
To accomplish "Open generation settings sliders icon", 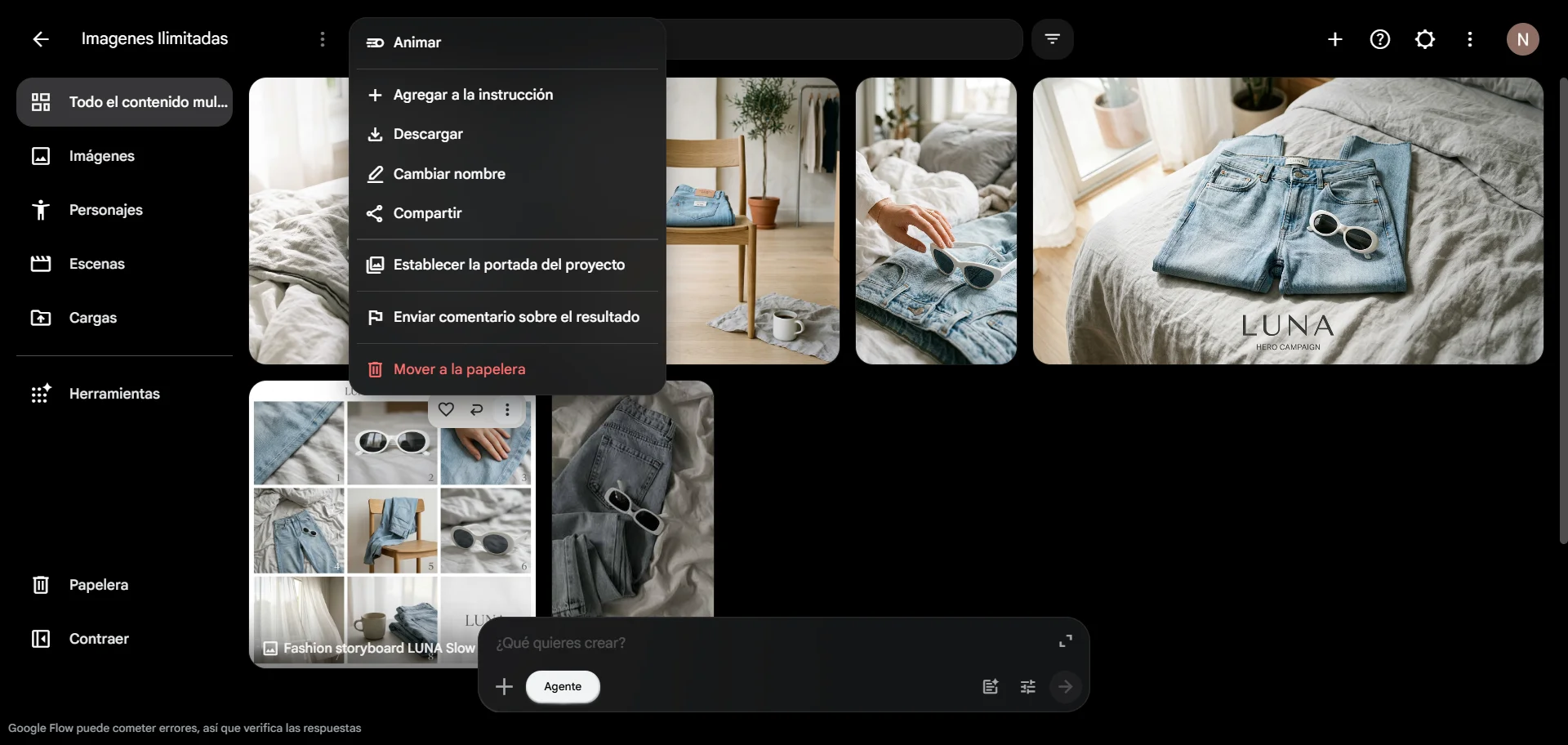I will coord(1028,687).
